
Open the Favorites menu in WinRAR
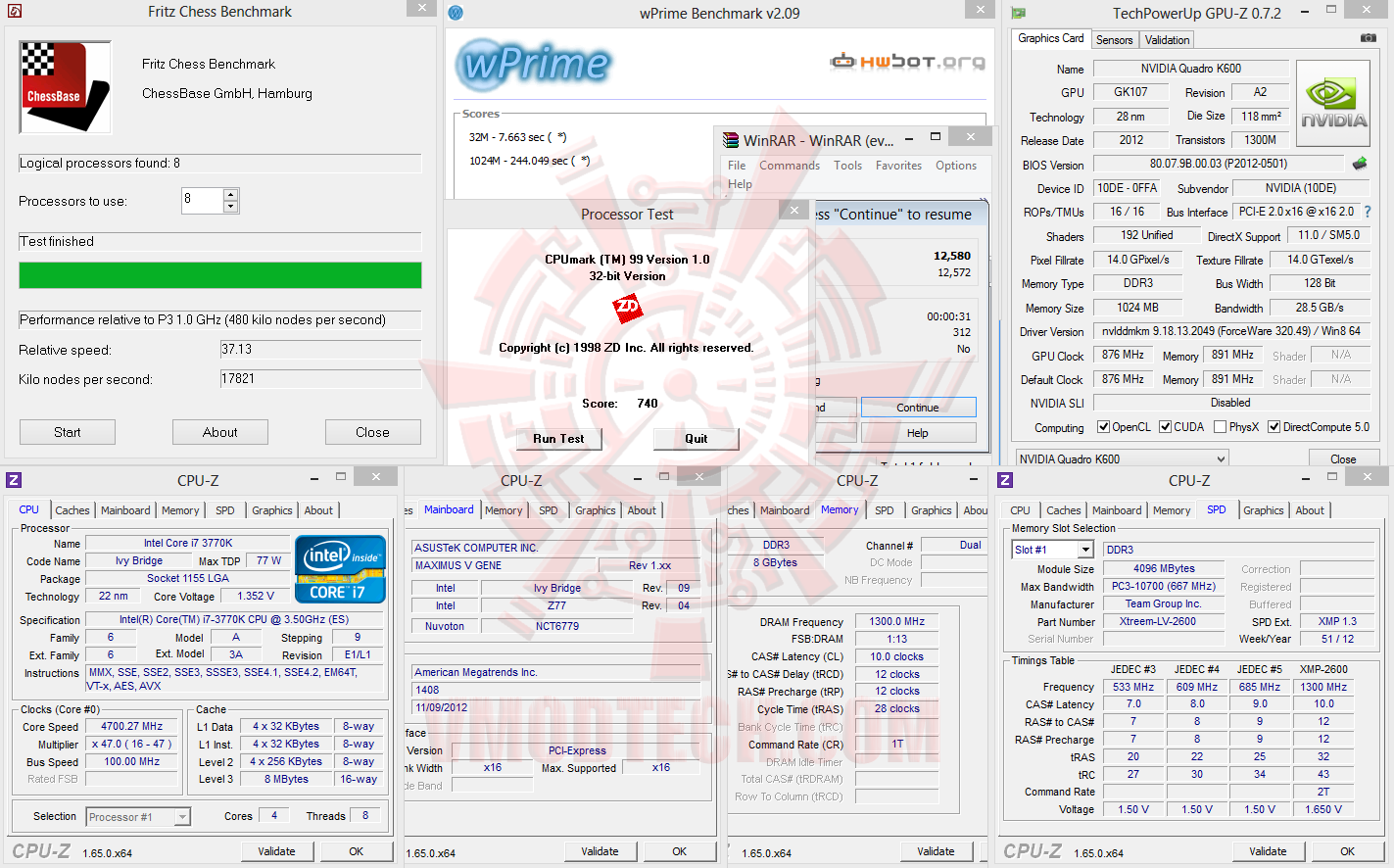point(899,166)
